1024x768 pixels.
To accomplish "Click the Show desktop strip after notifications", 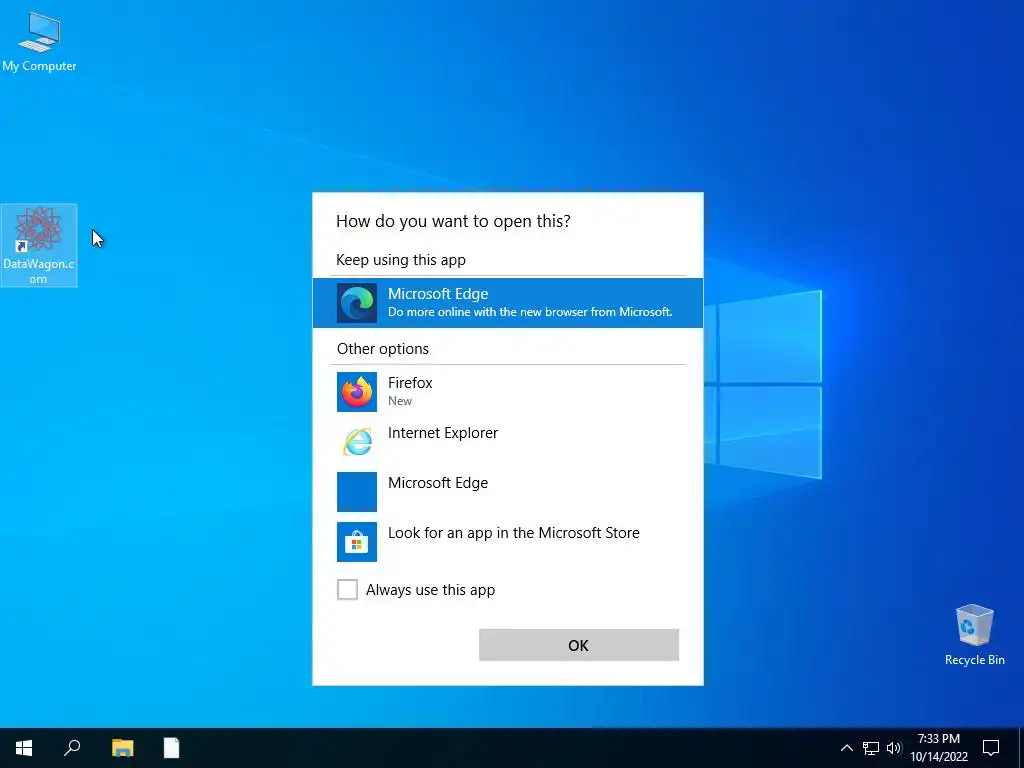I will [1021, 748].
